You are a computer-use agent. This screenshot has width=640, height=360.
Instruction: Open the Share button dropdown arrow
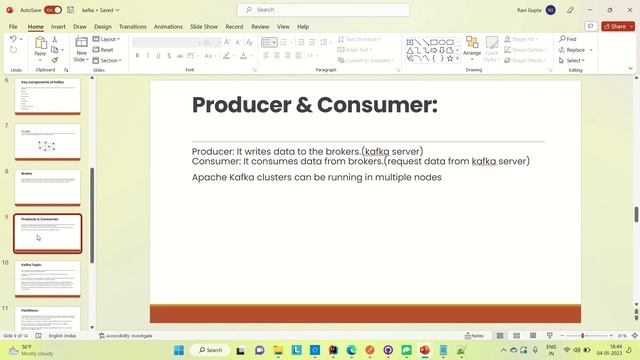pyautogui.click(x=632, y=26)
